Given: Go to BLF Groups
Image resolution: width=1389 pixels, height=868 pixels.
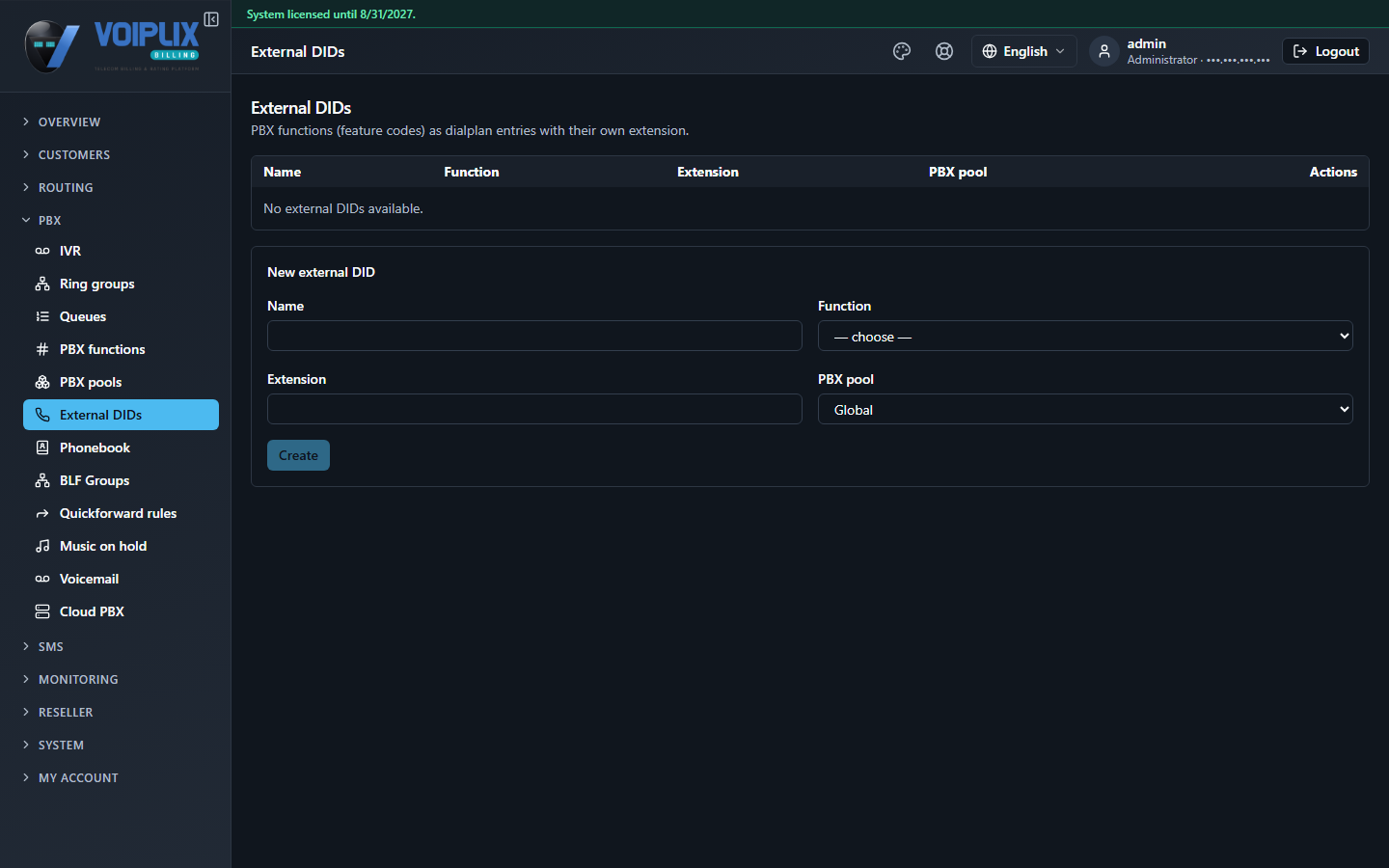Looking at the screenshot, I should (x=121, y=480).
